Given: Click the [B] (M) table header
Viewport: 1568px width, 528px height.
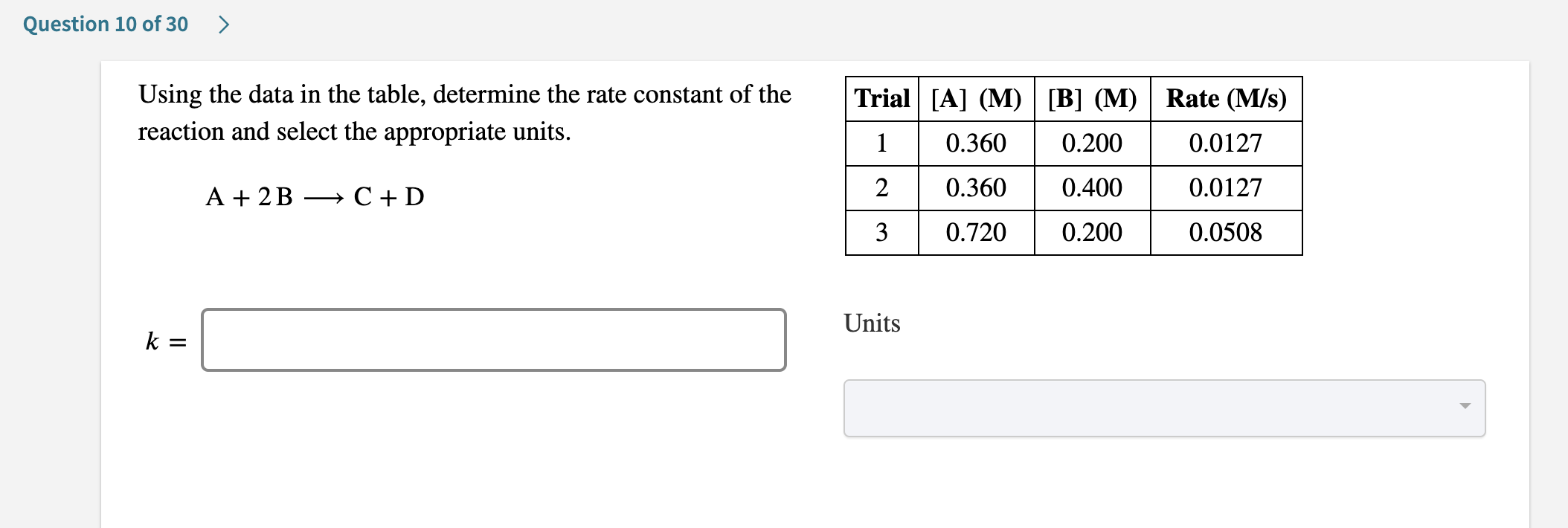Looking at the screenshot, I should (x=1091, y=97).
